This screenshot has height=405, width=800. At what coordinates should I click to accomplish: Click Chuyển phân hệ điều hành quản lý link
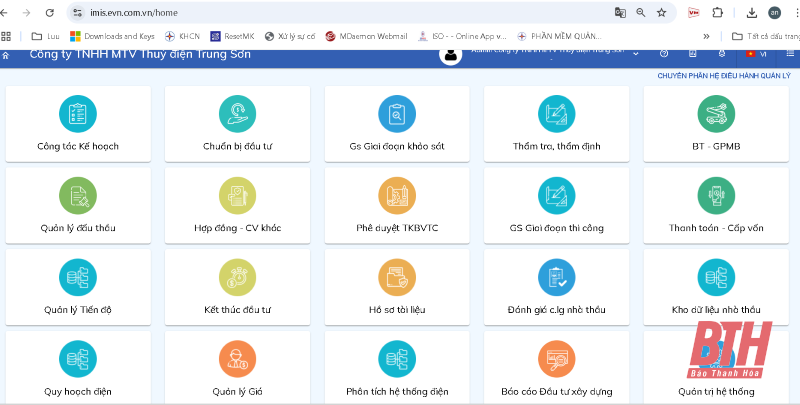click(x=723, y=75)
